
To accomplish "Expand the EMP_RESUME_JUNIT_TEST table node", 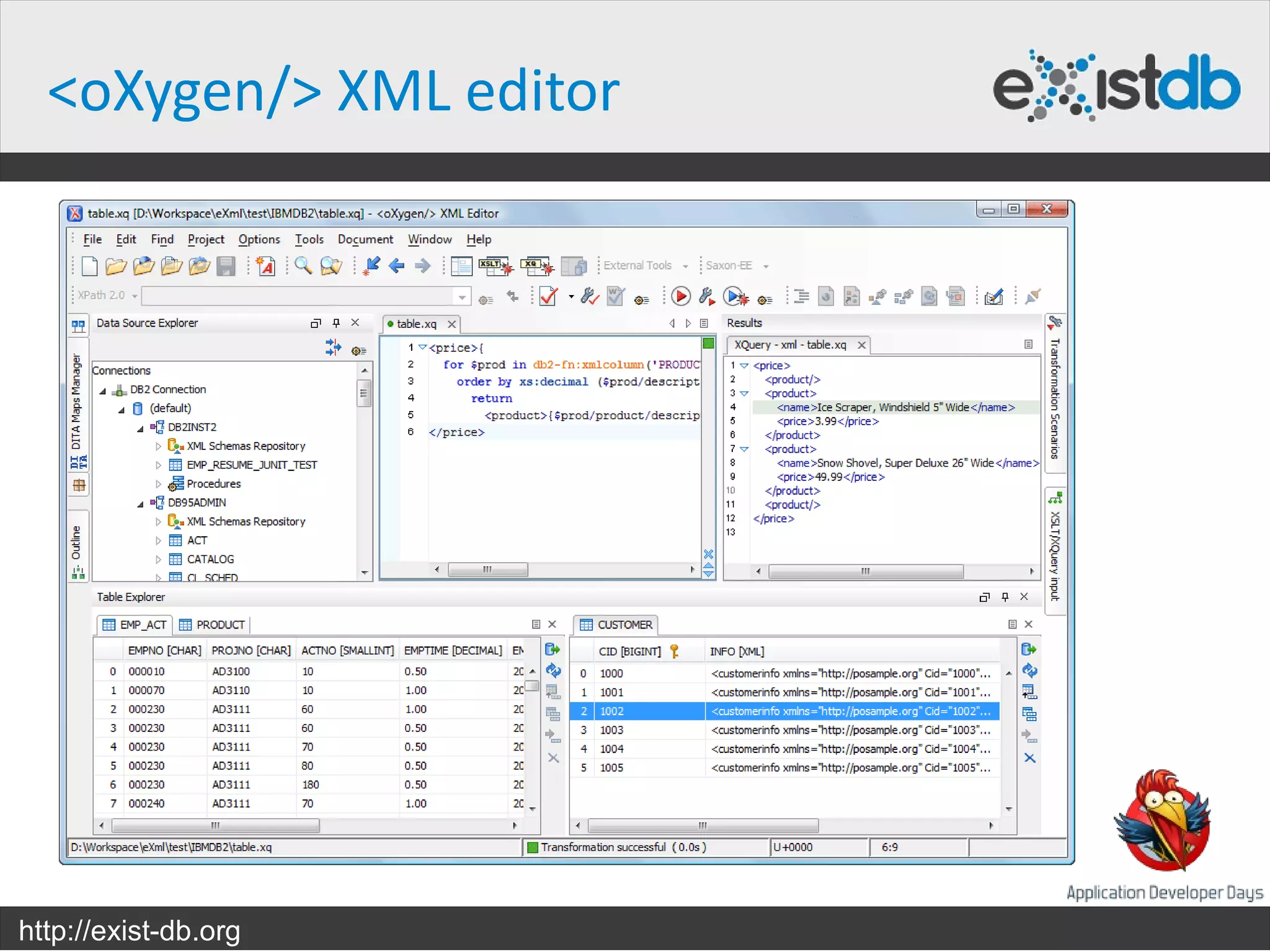I will coord(159,465).
